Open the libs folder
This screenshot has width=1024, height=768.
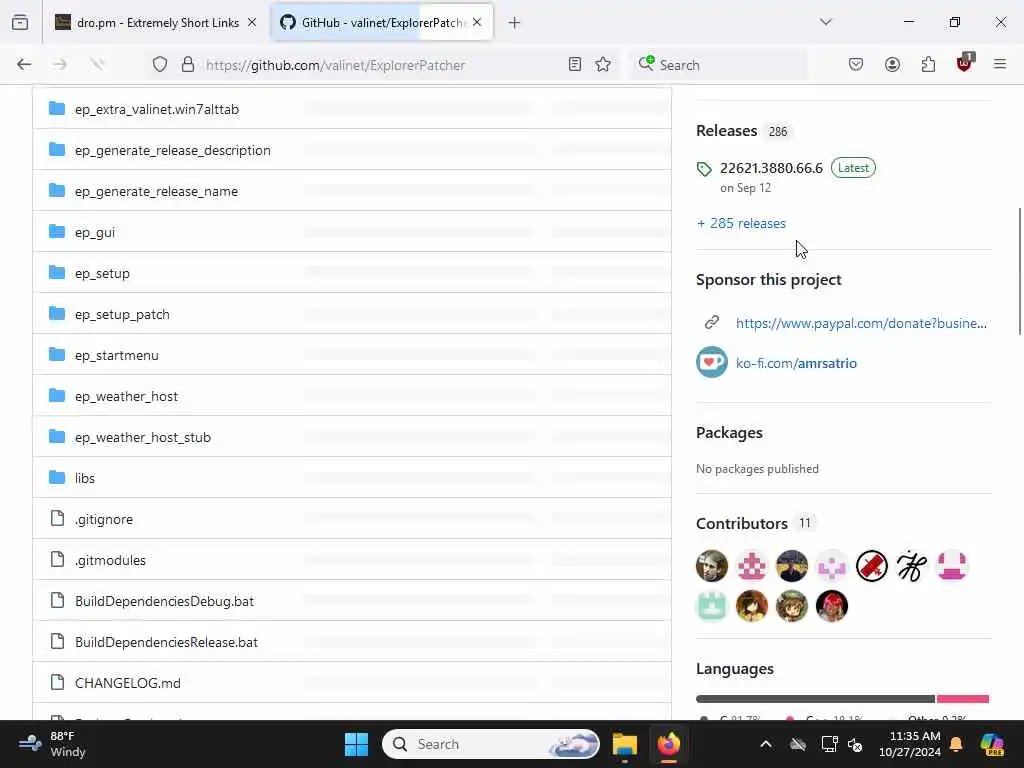[x=85, y=479]
